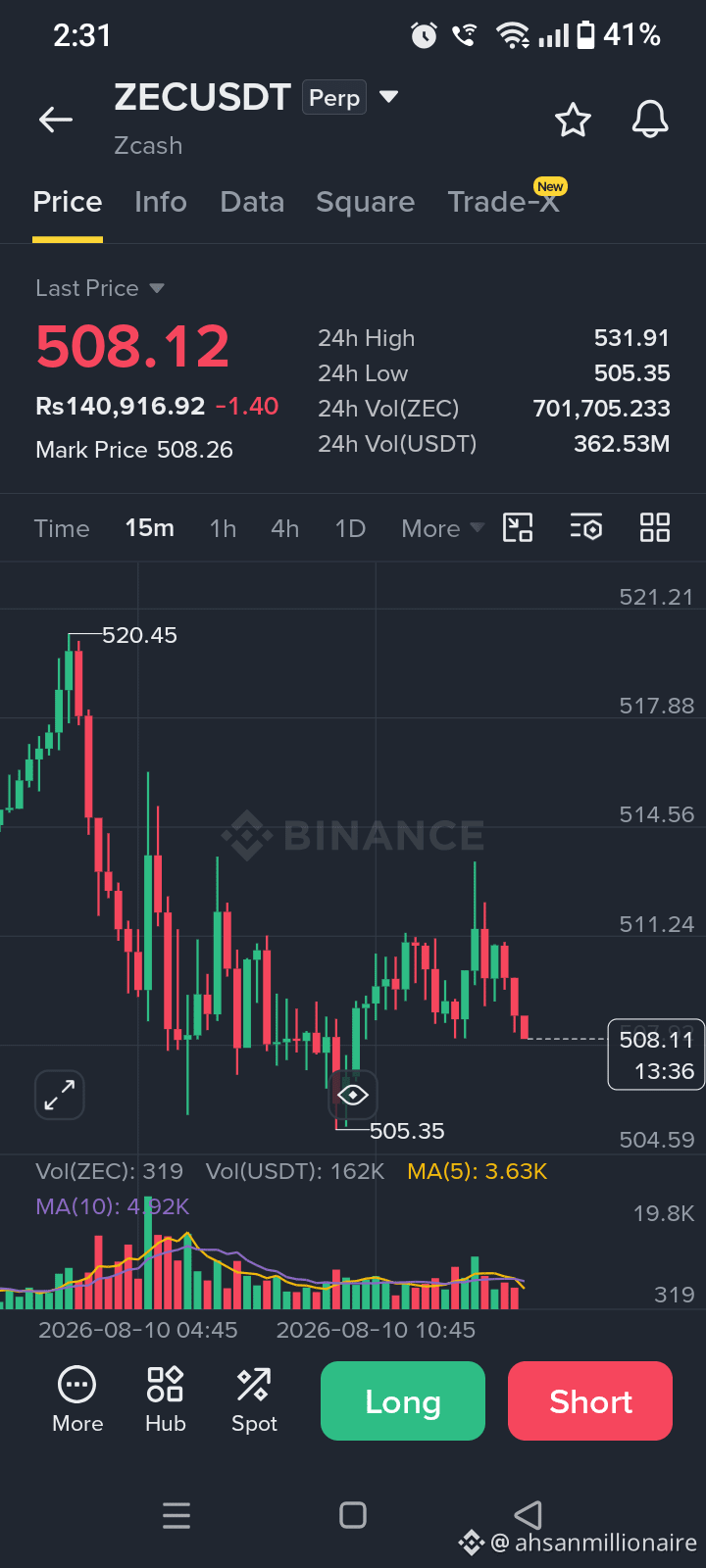This screenshot has width=706, height=1568.
Task: Tap the MA(10) volume indicator label
Action: (112, 1206)
